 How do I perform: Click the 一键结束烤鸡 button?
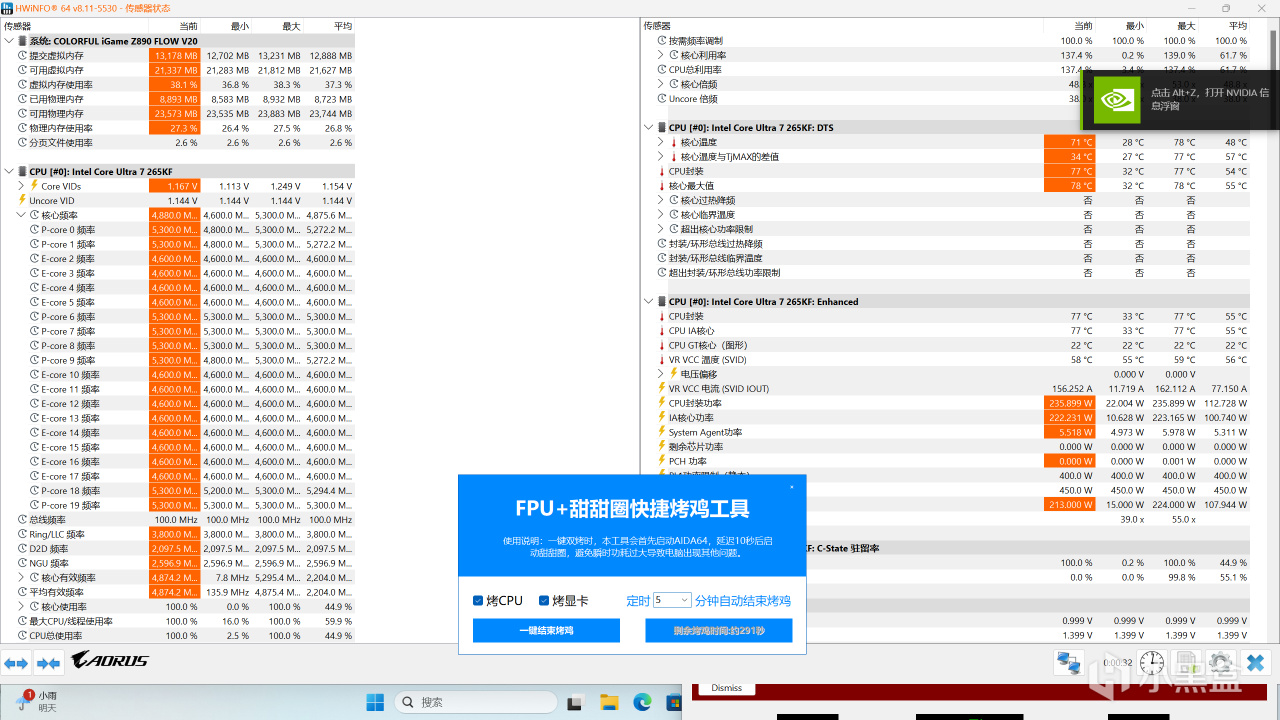pos(546,630)
